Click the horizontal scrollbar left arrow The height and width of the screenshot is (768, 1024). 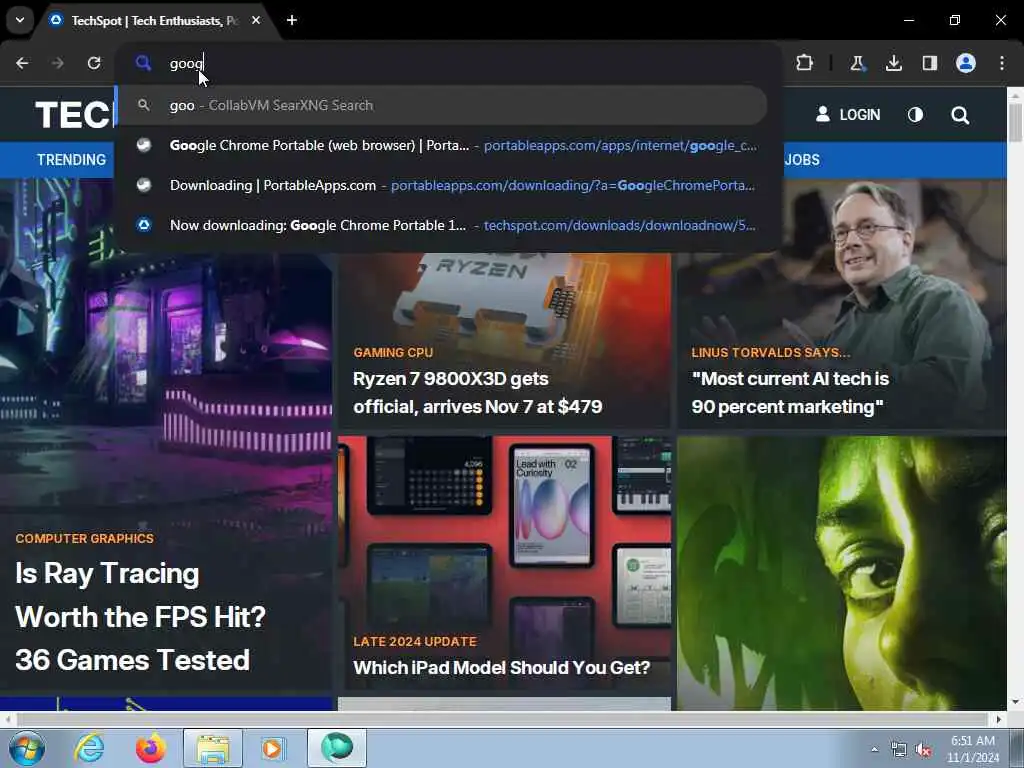(7, 719)
